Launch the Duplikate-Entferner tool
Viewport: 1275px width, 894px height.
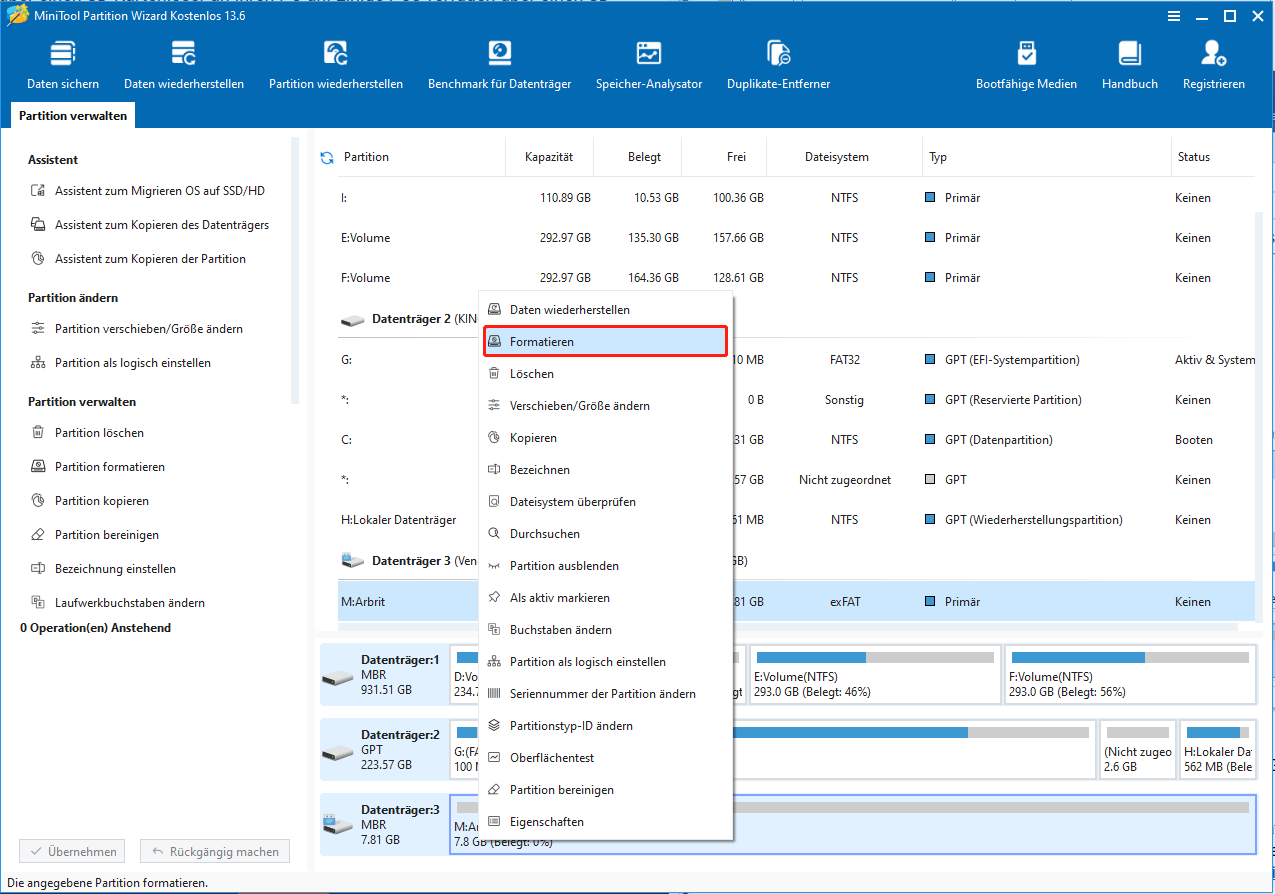779,66
